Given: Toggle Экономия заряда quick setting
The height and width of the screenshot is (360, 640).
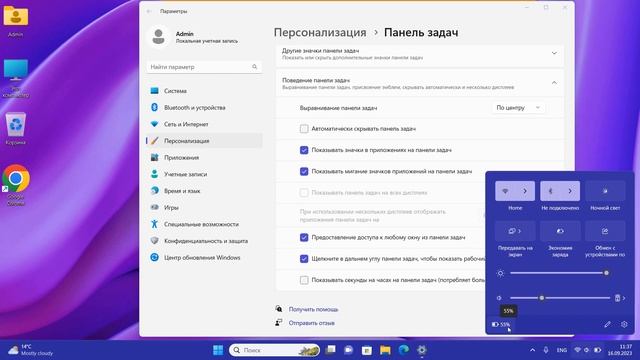Looking at the screenshot, I should click(560, 231).
